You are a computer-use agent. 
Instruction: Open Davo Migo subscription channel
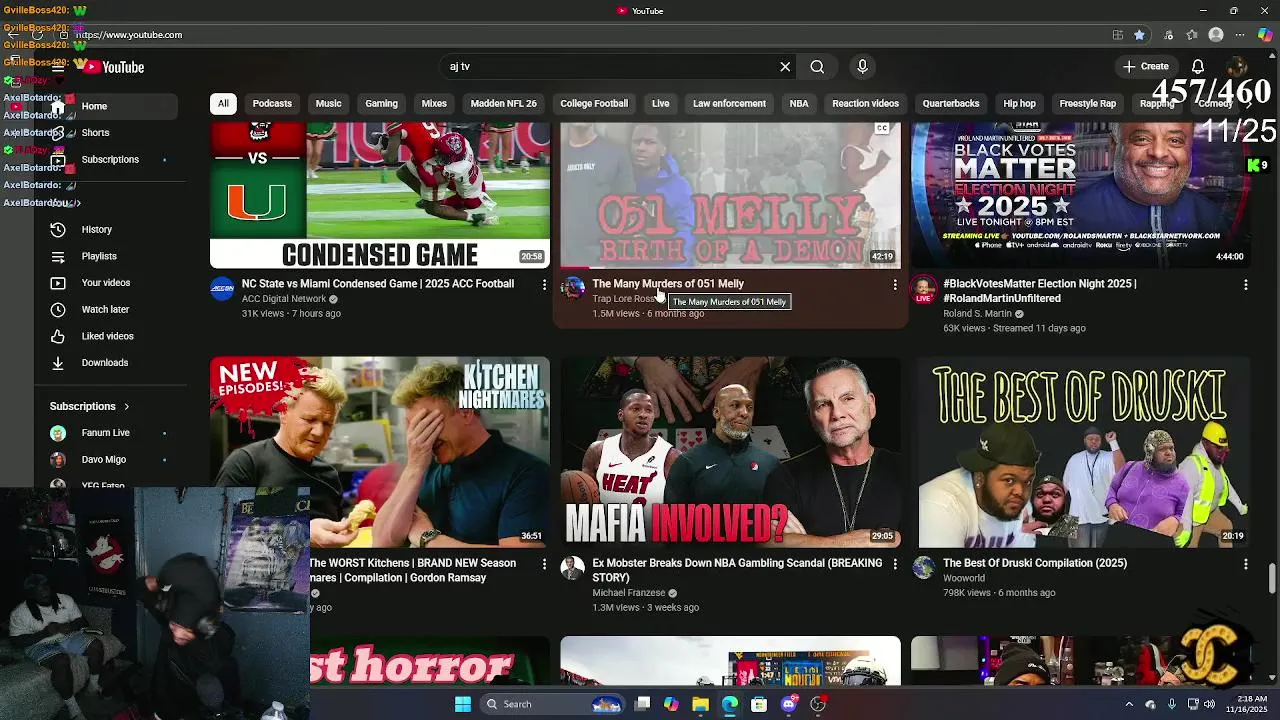pyautogui.click(x=103, y=460)
